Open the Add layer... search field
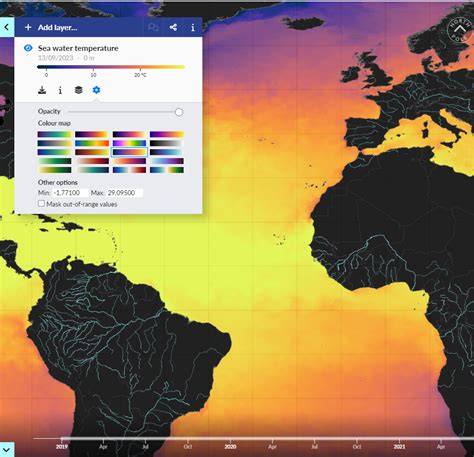This screenshot has height=457, width=474. coord(57,27)
